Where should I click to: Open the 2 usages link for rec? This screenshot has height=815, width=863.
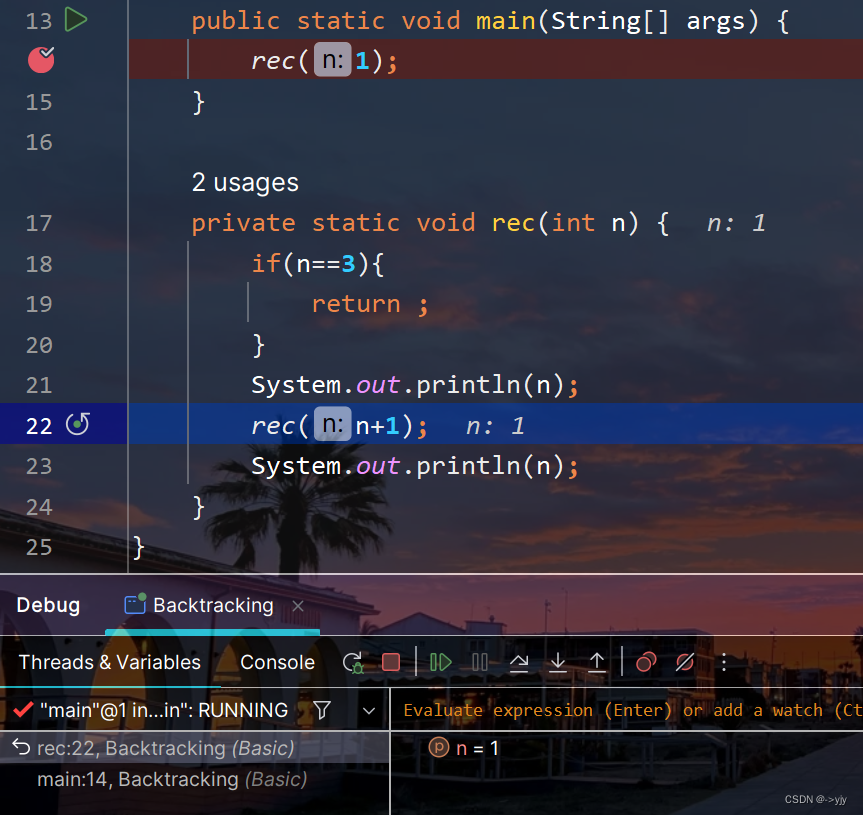(245, 182)
